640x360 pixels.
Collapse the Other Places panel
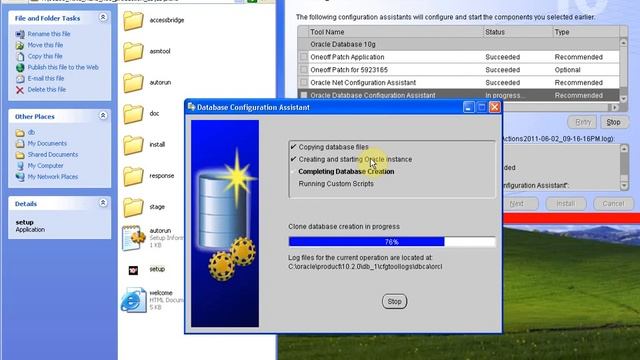(103, 116)
